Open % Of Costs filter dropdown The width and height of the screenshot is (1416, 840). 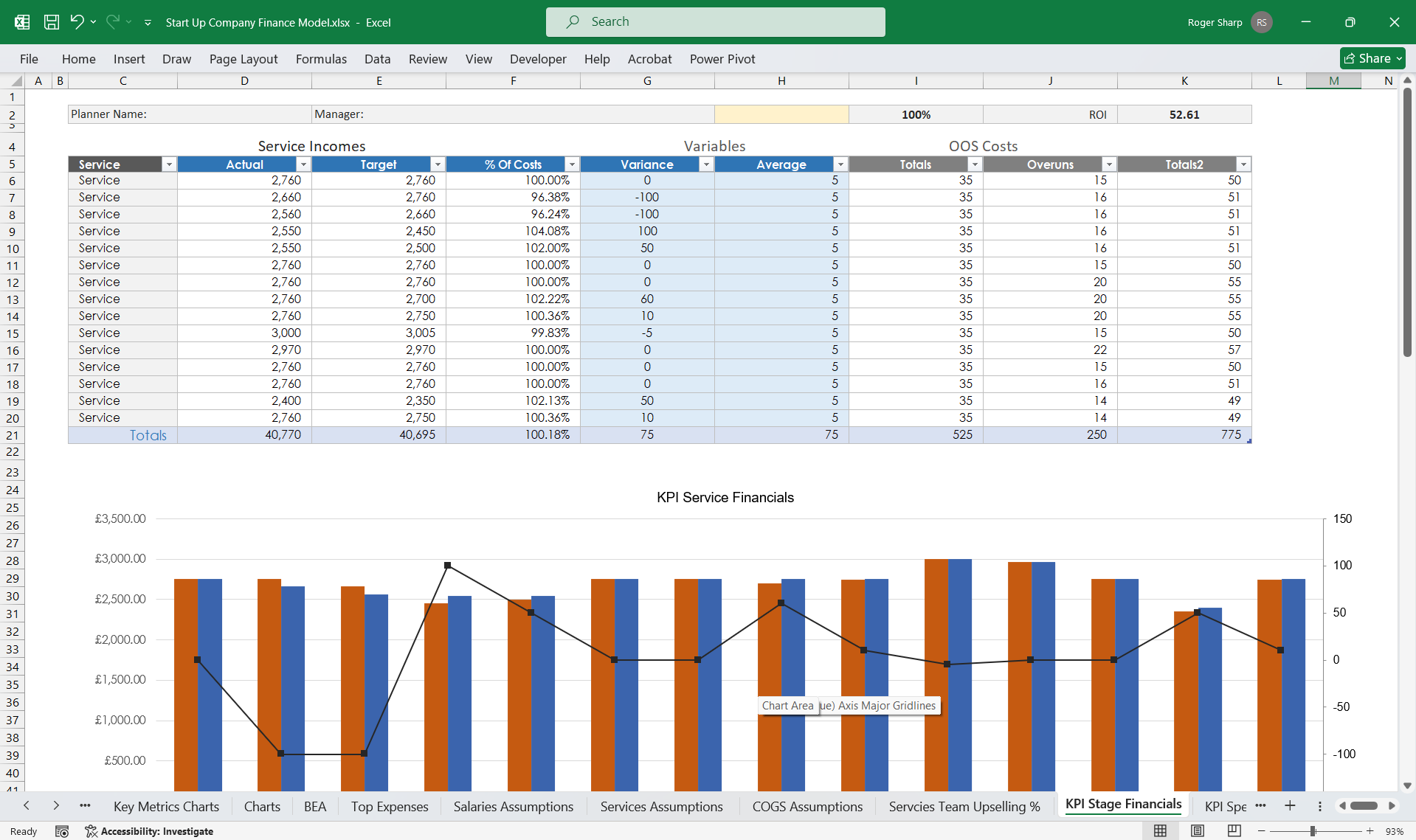point(572,164)
